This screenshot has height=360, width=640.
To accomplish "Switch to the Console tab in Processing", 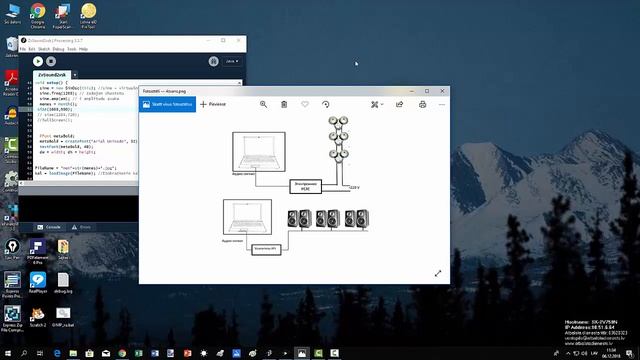I will (49, 227).
